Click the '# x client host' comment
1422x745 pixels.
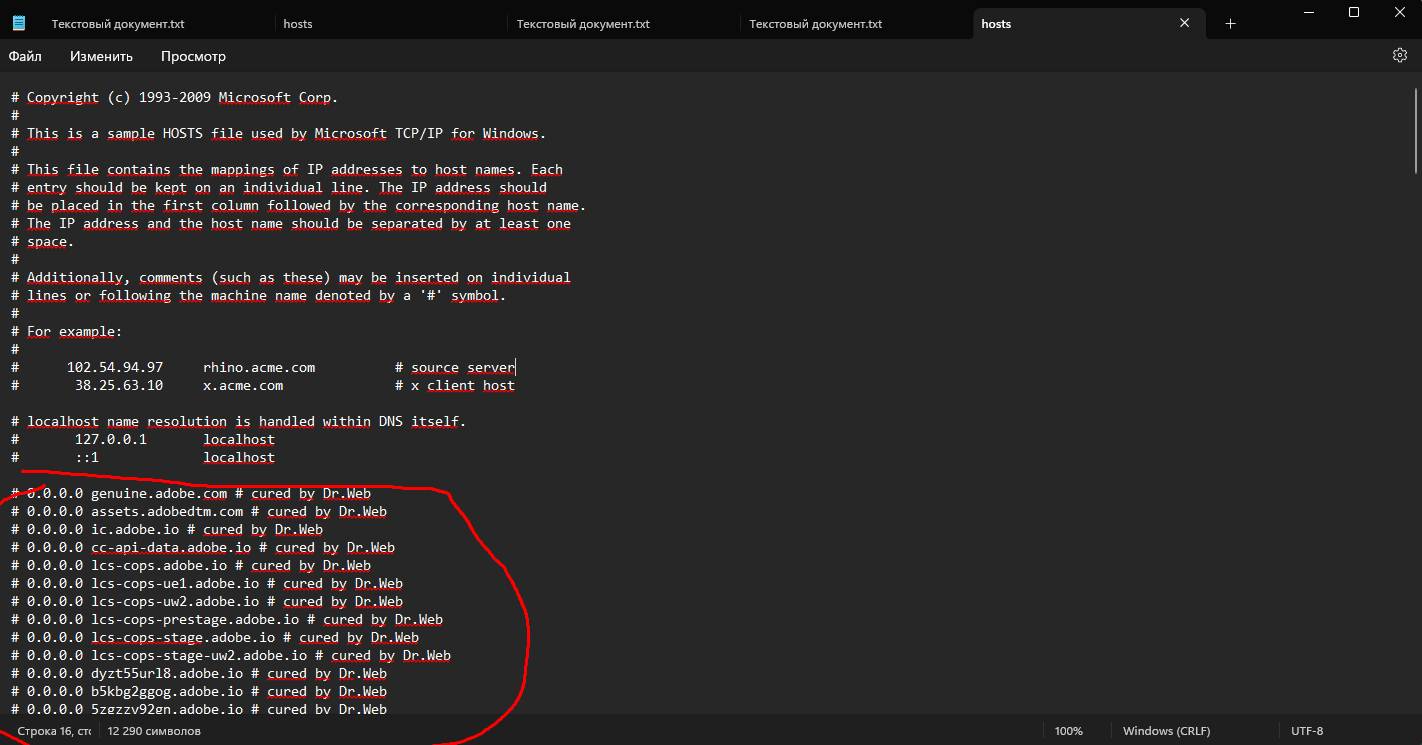point(455,385)
